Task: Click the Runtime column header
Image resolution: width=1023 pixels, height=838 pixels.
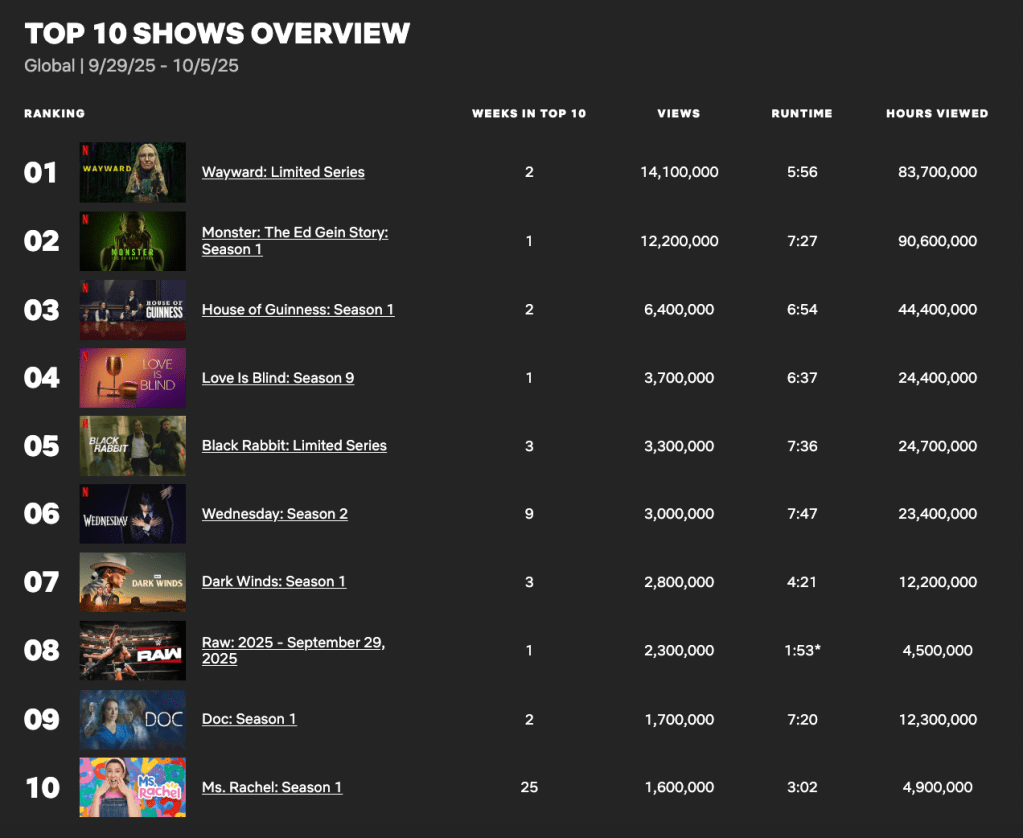Action: (x=802, y=114)
